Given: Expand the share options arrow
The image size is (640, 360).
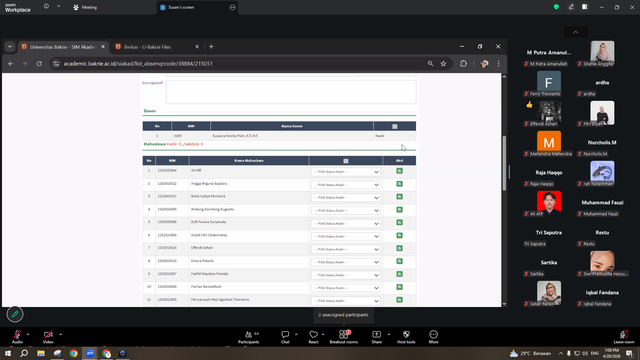Looking at the screenshot, I should click(389, 334).
